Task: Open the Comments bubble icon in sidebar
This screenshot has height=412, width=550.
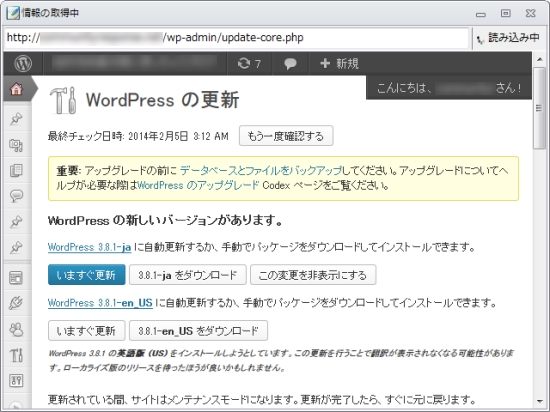Action: [16, 196]
